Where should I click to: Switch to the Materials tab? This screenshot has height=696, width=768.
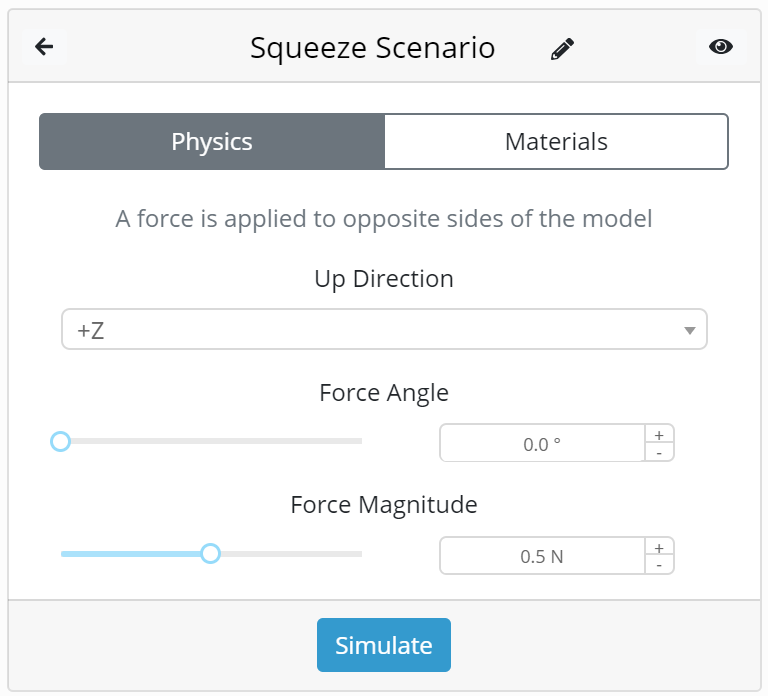coord(556,142)
